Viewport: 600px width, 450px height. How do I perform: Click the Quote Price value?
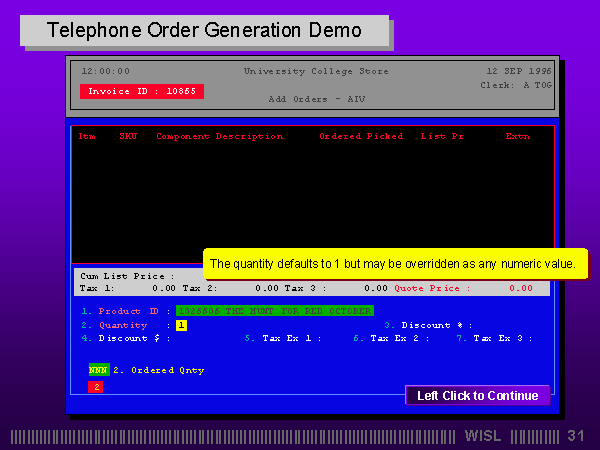click(x=520, y=288)
